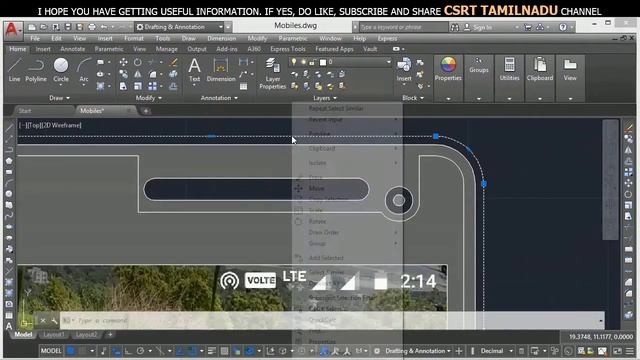Close the command line with X icon
640x360 pixels.
pyautogui.click(x=42, y=321)
